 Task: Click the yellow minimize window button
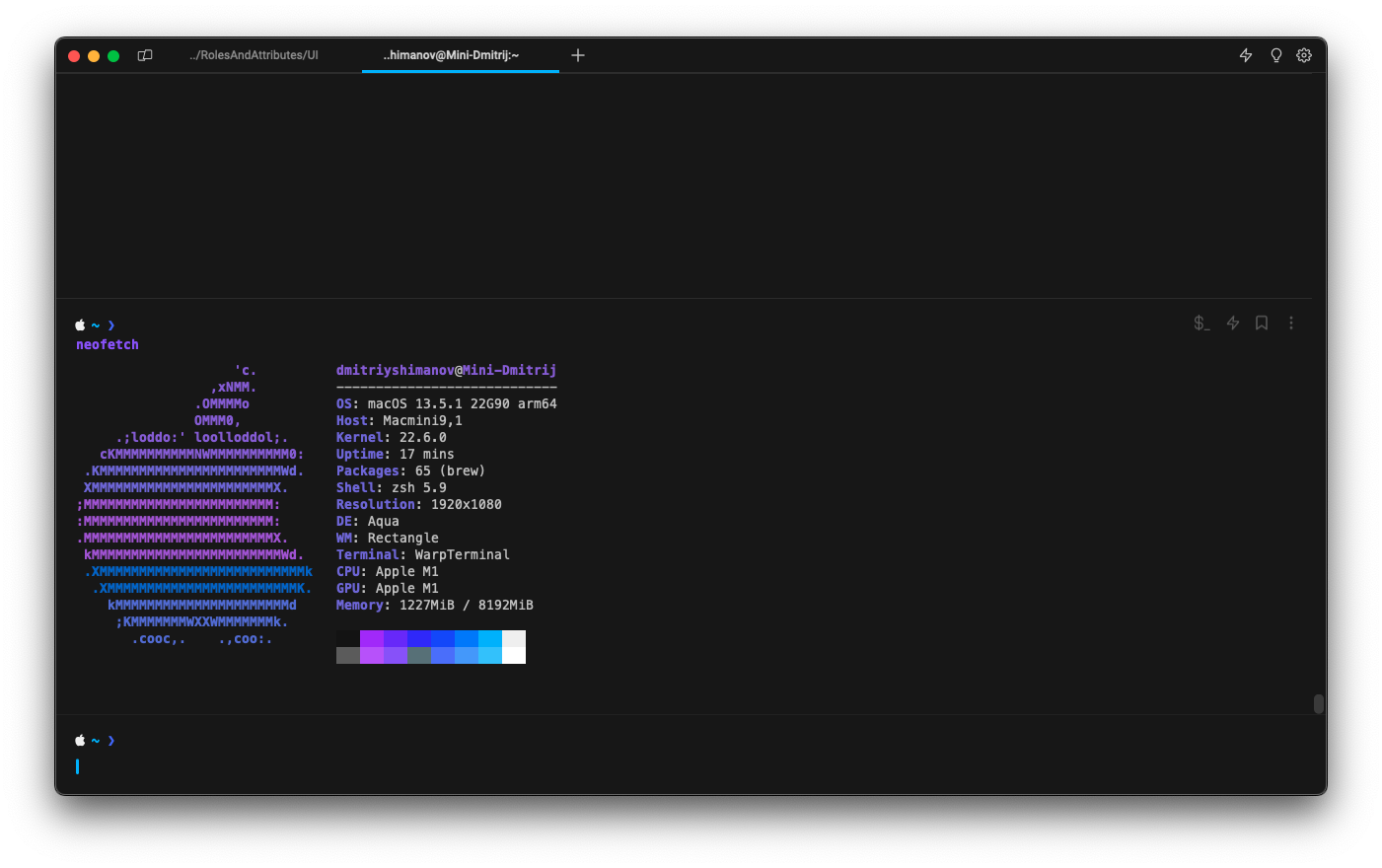tap(94, 56)
